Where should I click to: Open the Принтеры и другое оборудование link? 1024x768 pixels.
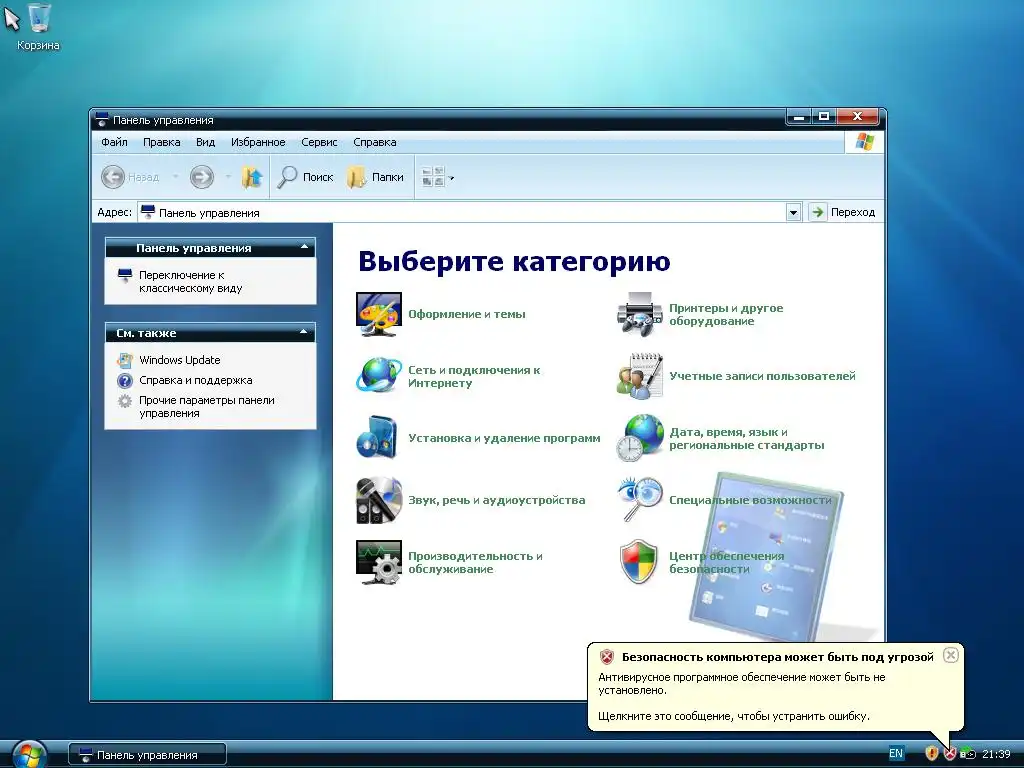pyautogui.click(x=726, y=314)
